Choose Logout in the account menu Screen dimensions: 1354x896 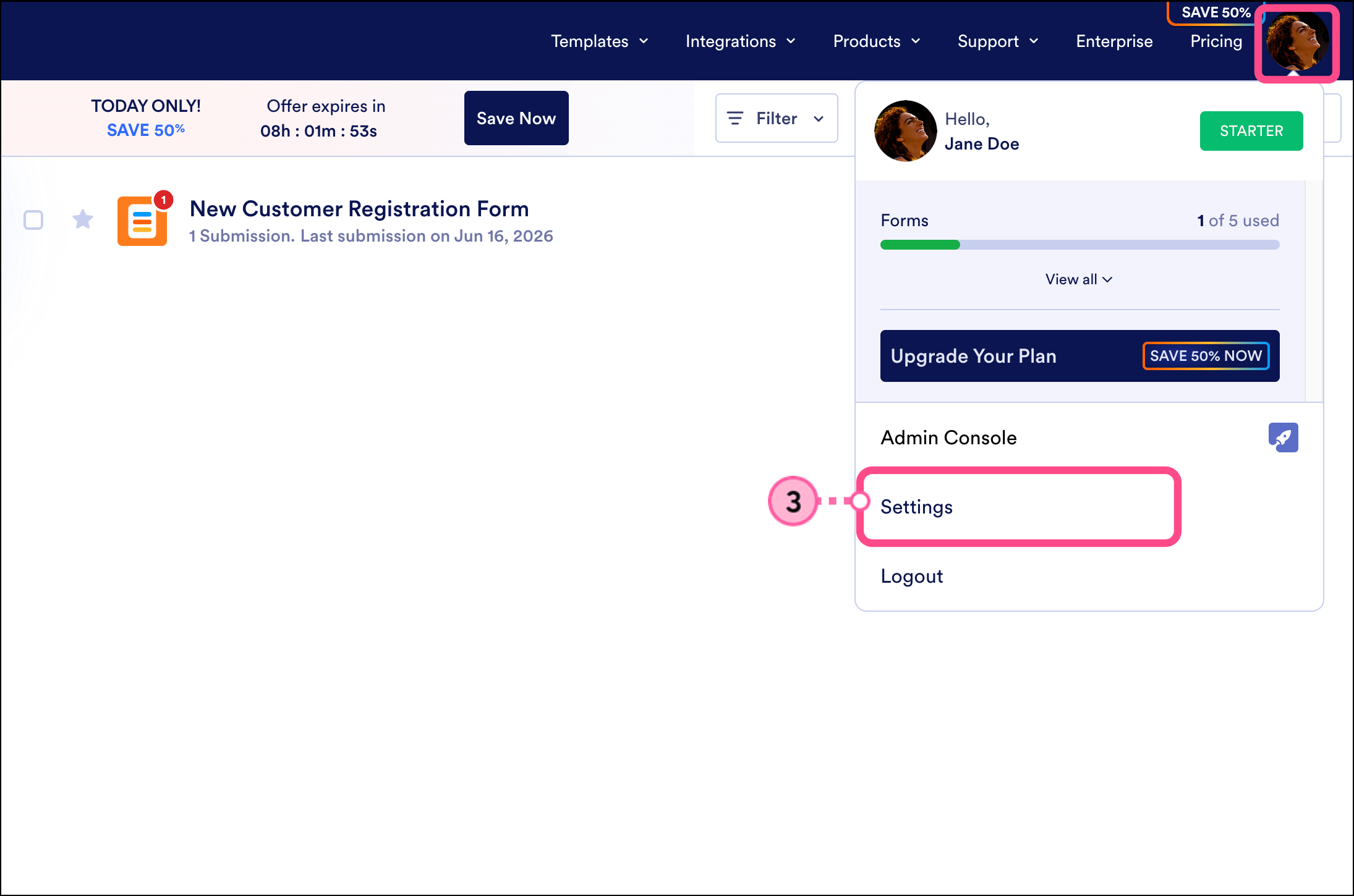coord(1089,576)
